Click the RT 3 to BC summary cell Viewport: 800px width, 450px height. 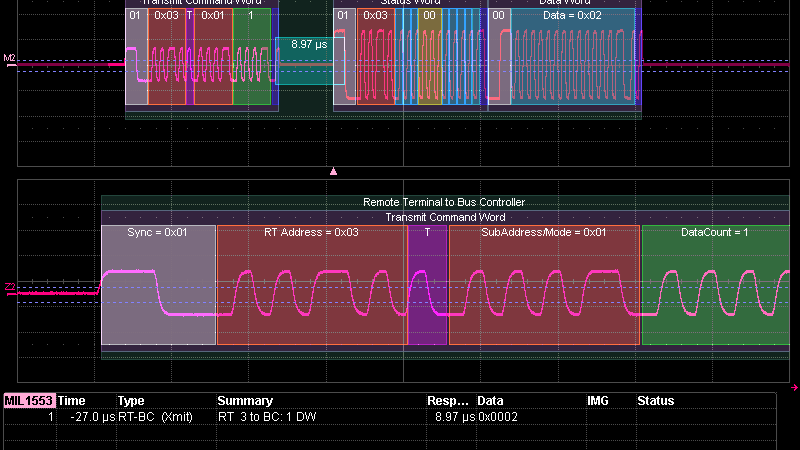267,417
